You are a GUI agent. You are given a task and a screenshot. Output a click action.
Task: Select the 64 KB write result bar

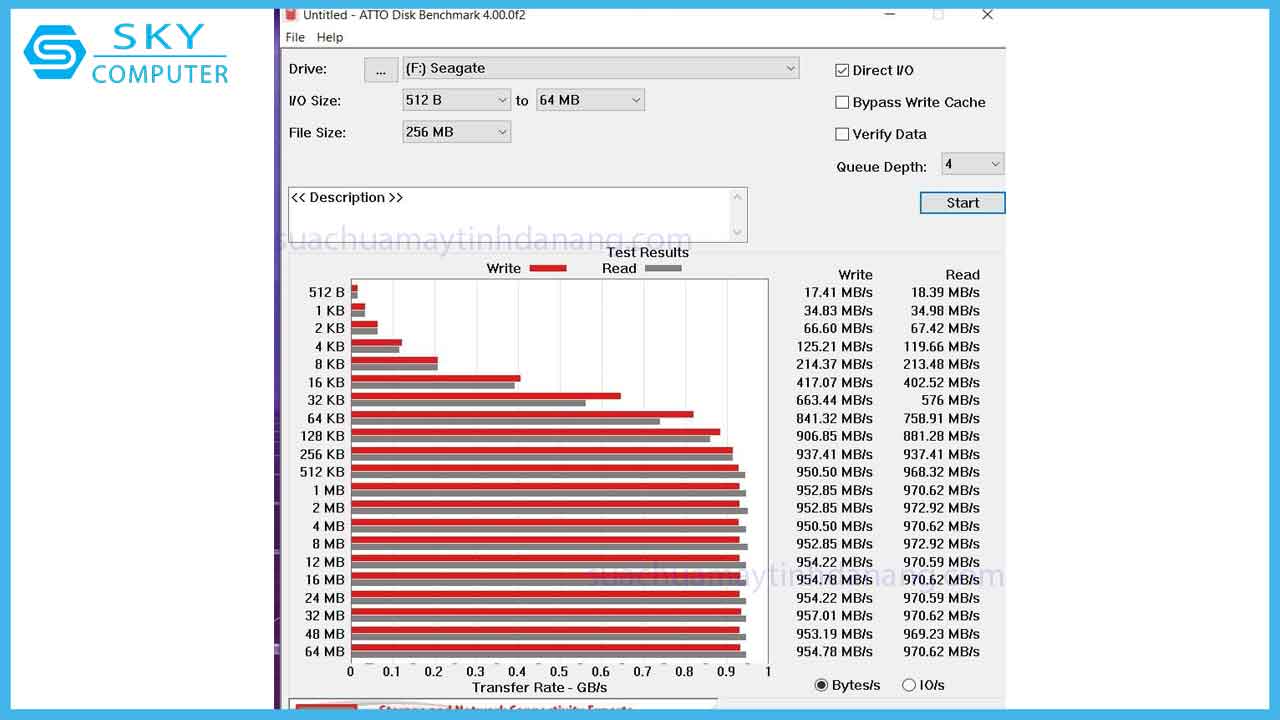click(520, 413)
